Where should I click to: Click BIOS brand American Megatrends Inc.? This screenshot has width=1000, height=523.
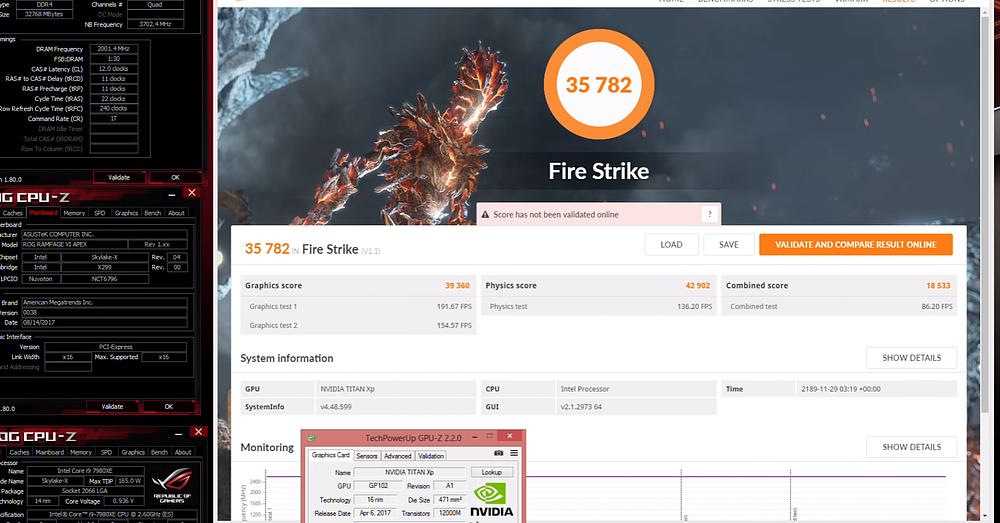tap(104, 302)
